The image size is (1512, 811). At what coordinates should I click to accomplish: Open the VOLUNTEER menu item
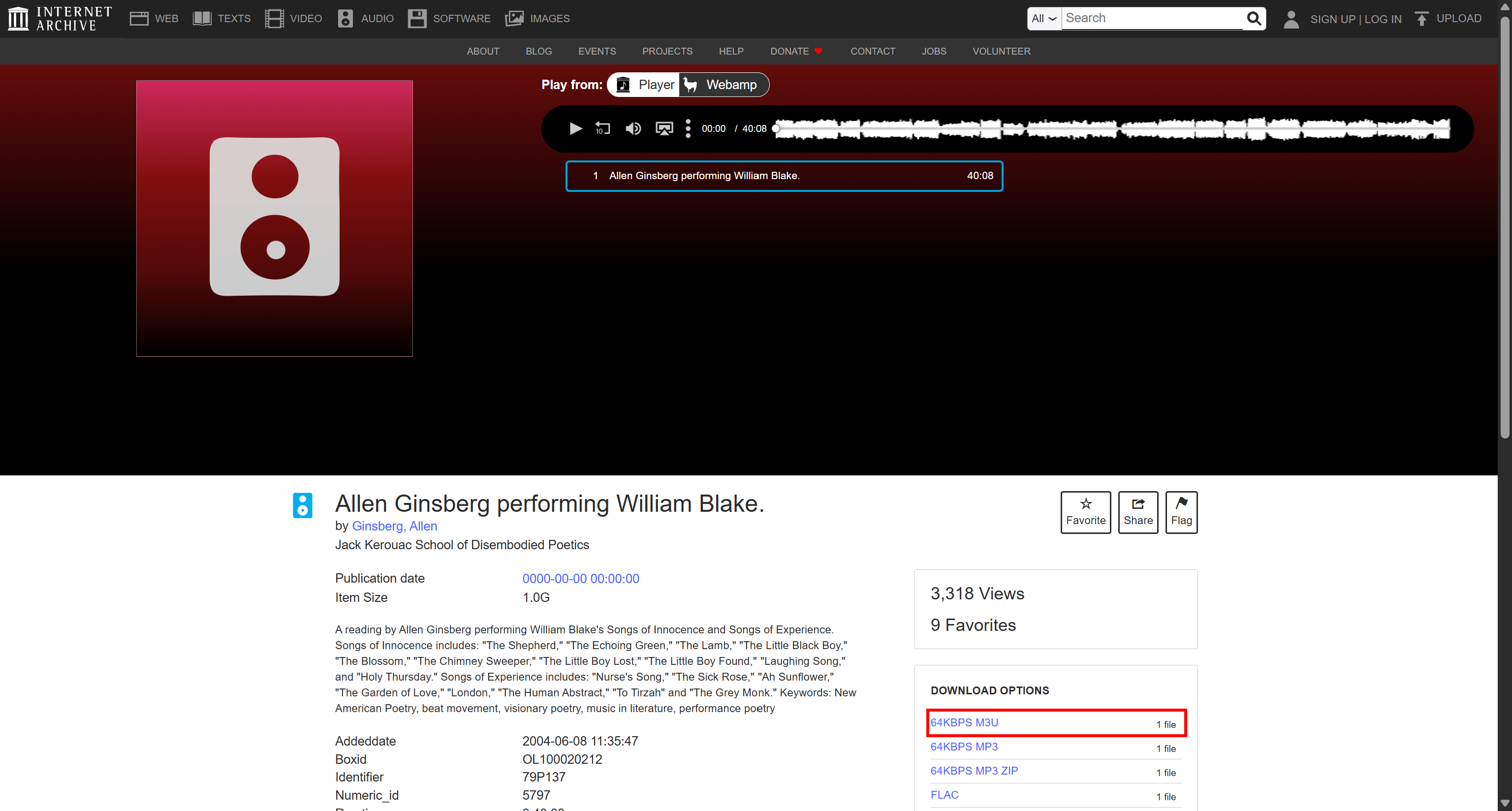(x=1001, y=51)
